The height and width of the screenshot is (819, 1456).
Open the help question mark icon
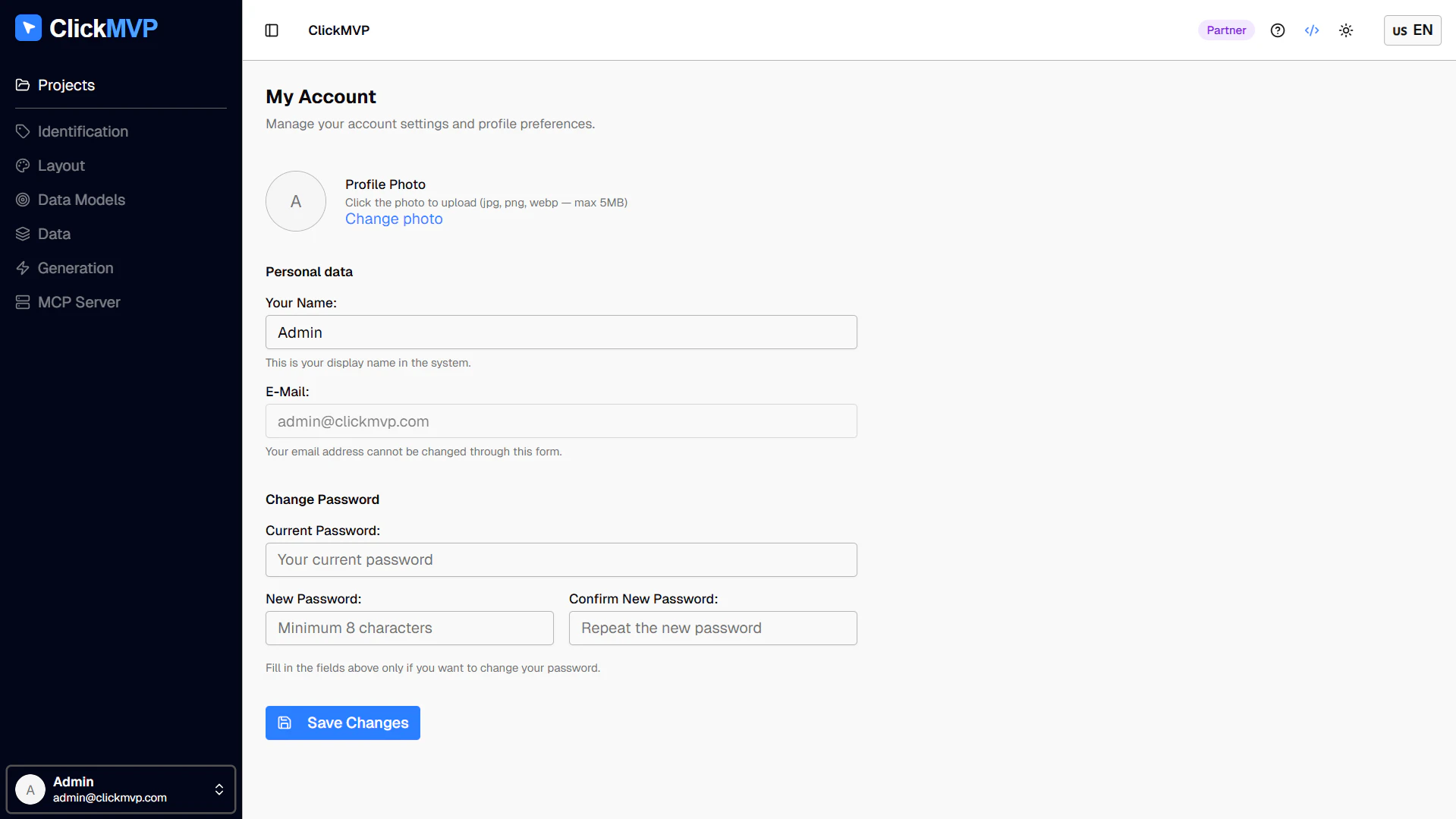point(1278,30)
